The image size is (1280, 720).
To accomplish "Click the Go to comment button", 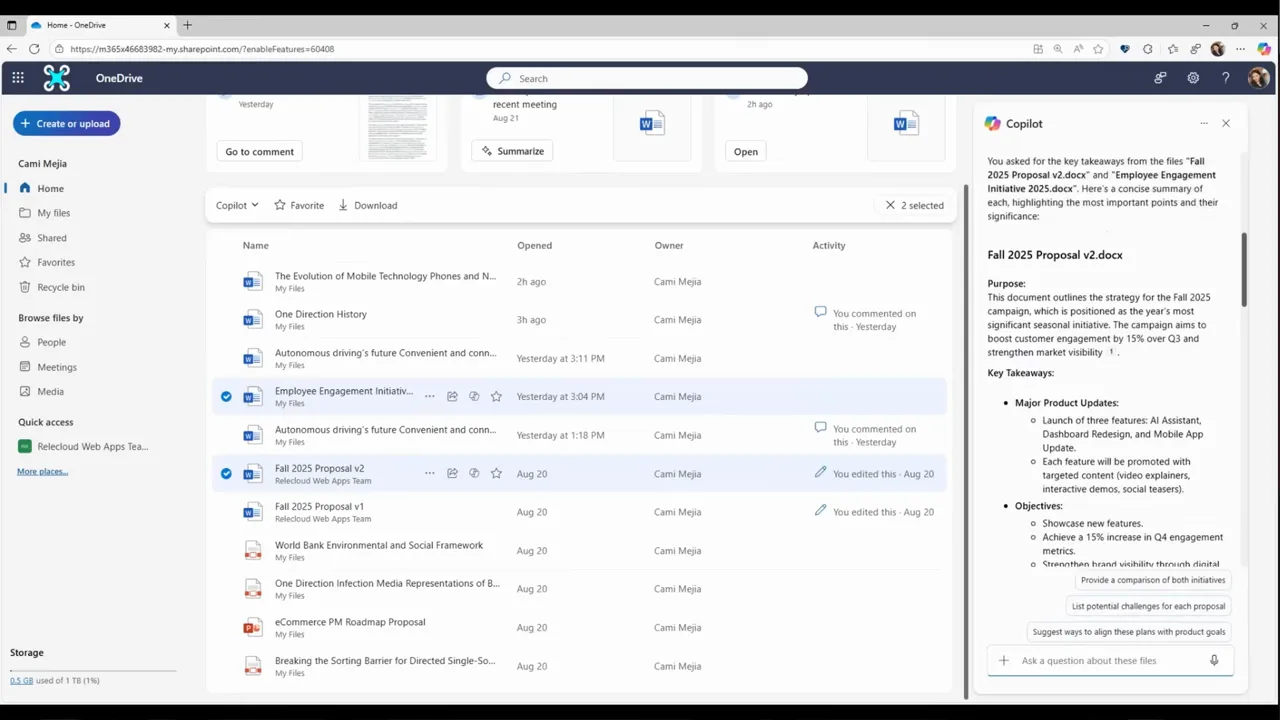I will (x=260, y=152).
